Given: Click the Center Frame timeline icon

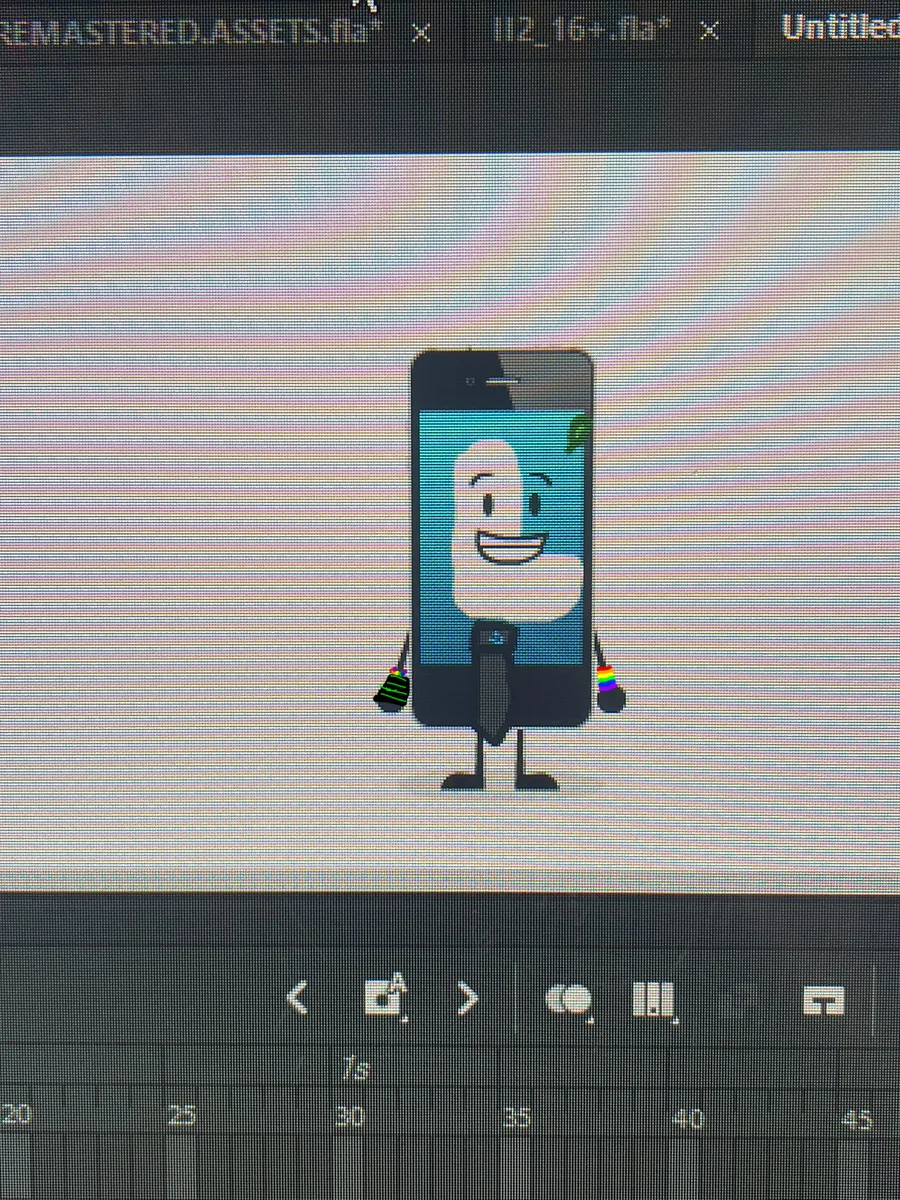Looking at the screenshot, I should click(825, 999).
